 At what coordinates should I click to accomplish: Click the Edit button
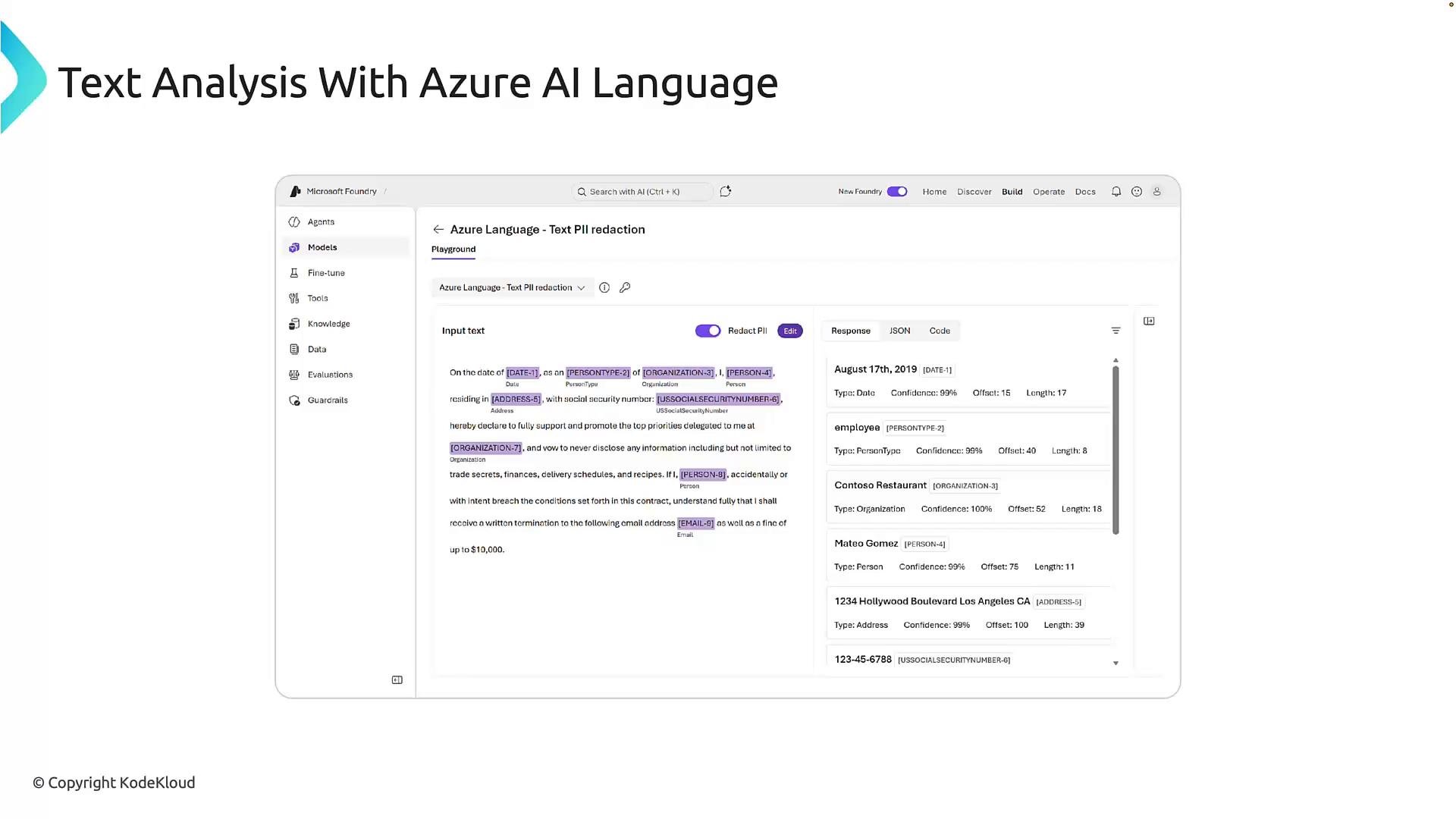pos(790,331)
